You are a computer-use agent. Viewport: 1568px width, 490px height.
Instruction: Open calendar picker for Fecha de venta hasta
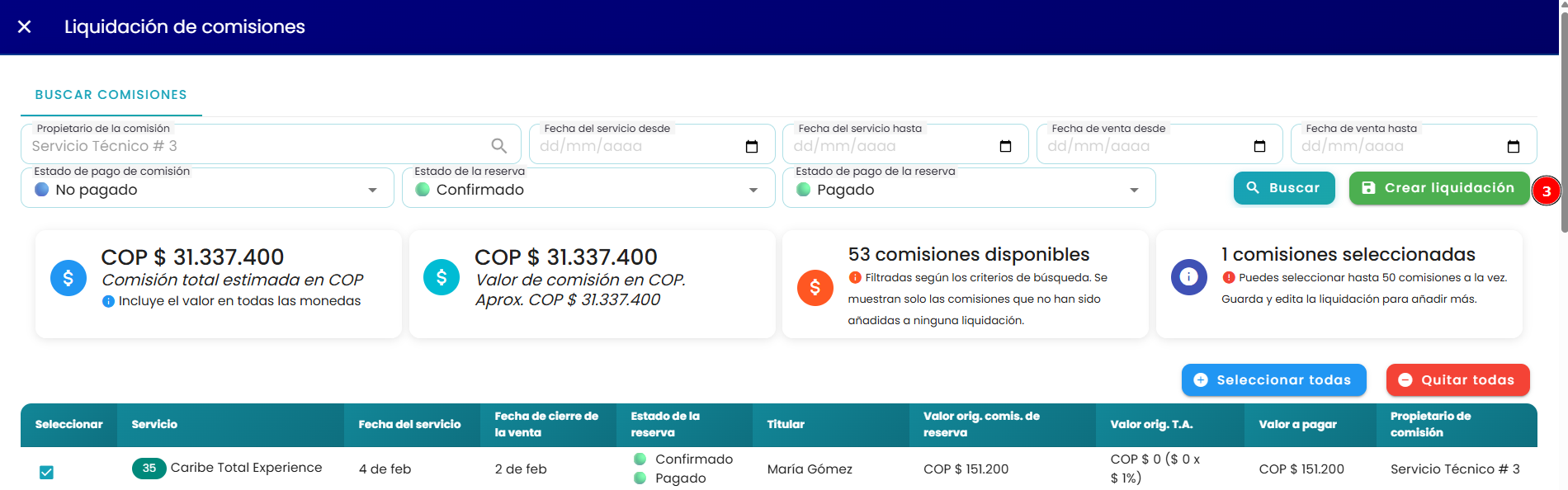1514,147
